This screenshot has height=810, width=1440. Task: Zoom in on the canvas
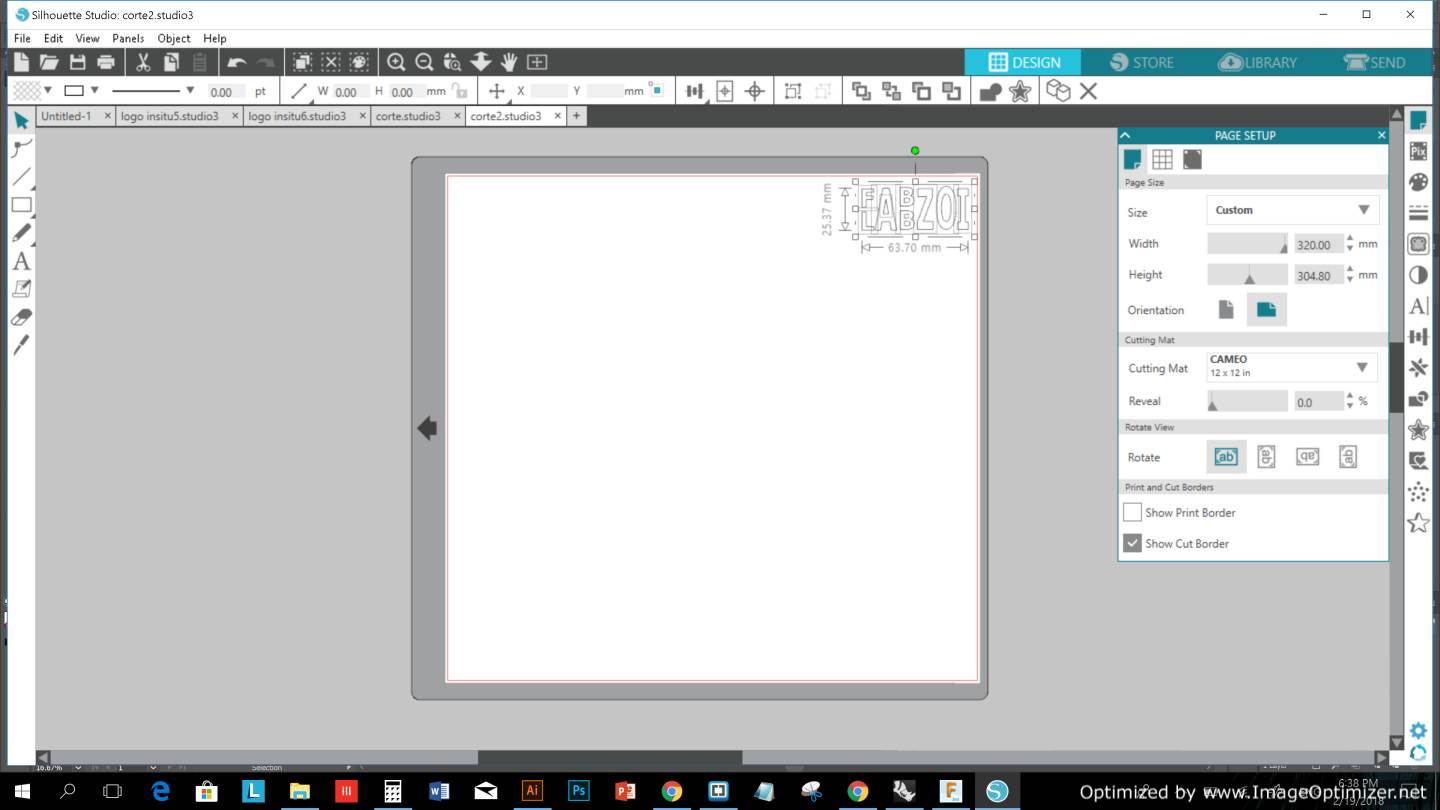tap(396, 62)
